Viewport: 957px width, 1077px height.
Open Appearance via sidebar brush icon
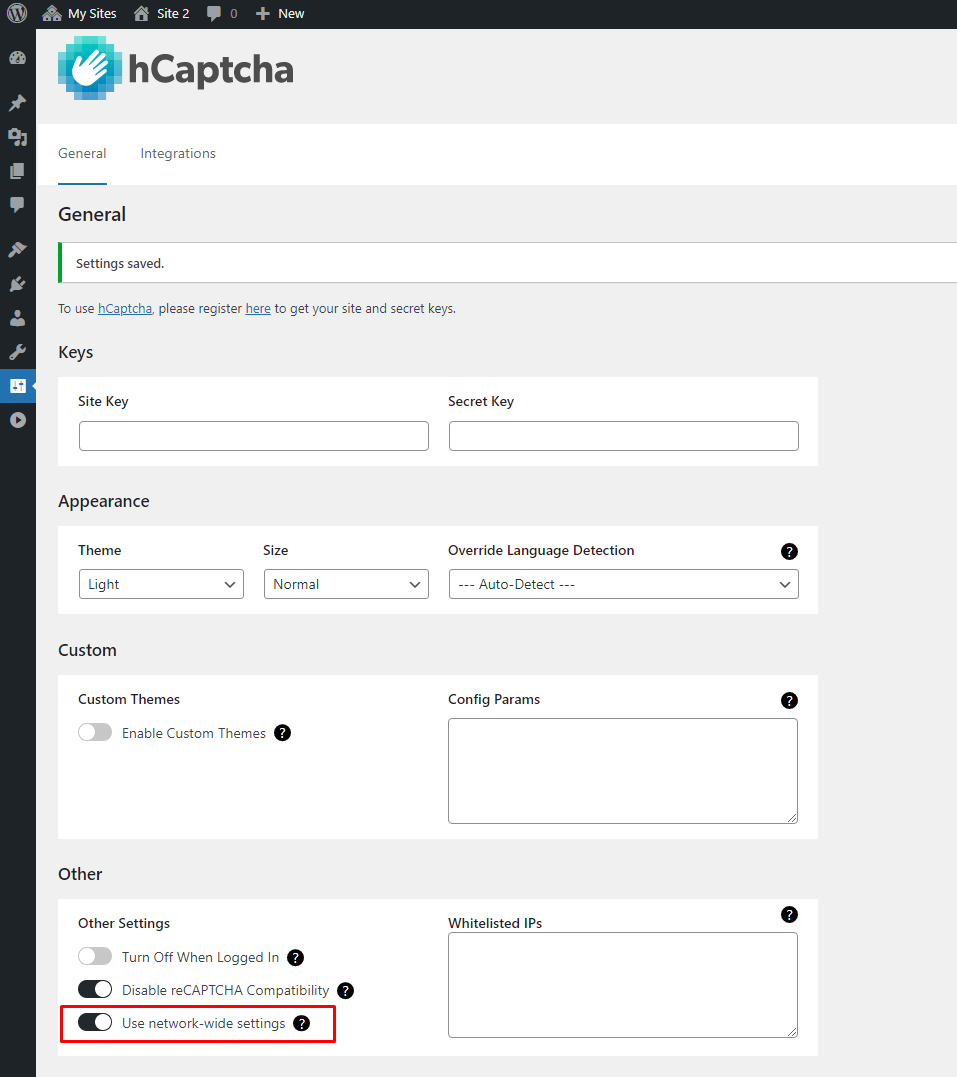pyautogui.click(x=18, y=249)
